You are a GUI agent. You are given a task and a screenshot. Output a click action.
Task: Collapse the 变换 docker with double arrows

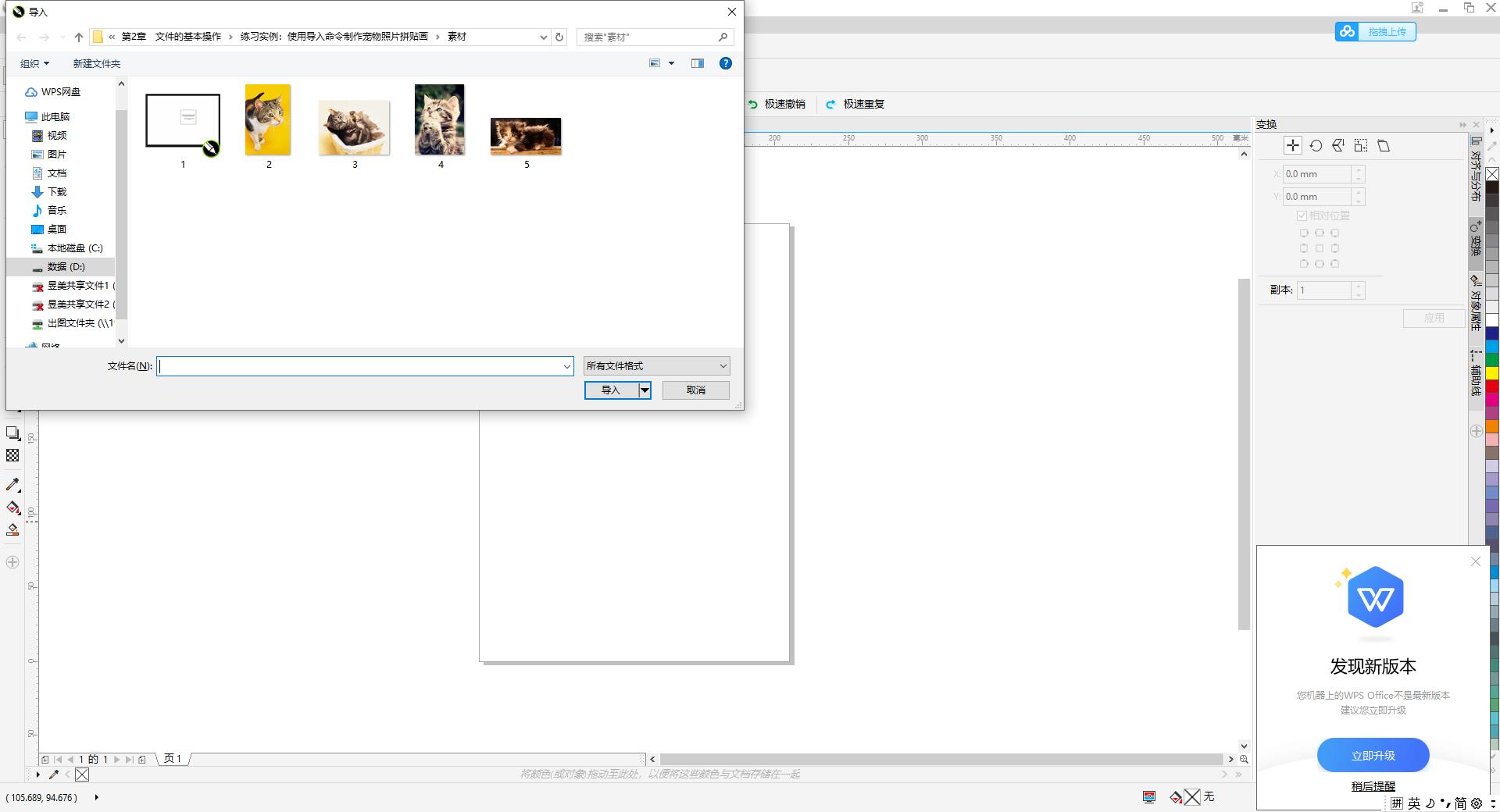1462,125
